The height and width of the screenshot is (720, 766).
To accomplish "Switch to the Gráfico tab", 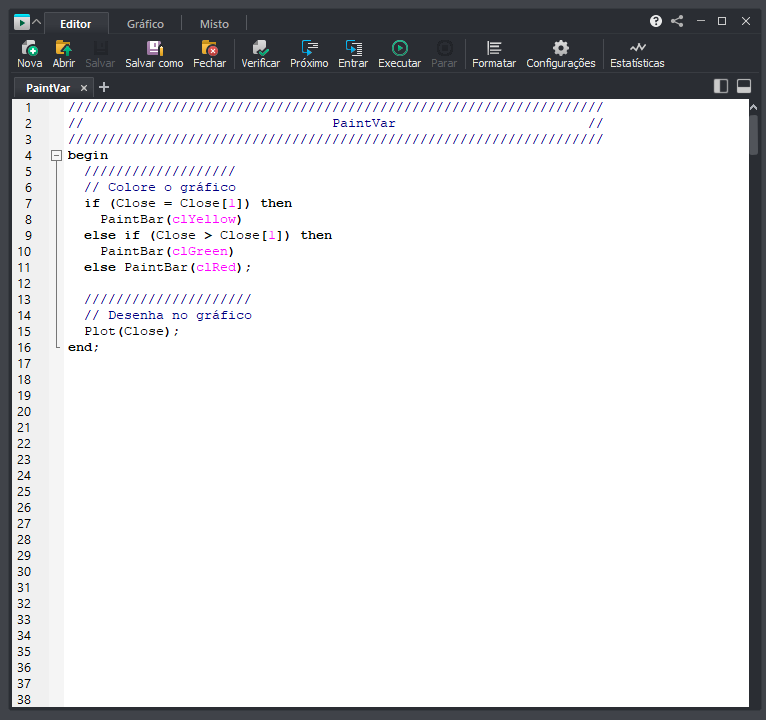I will (x=145, y=24).
